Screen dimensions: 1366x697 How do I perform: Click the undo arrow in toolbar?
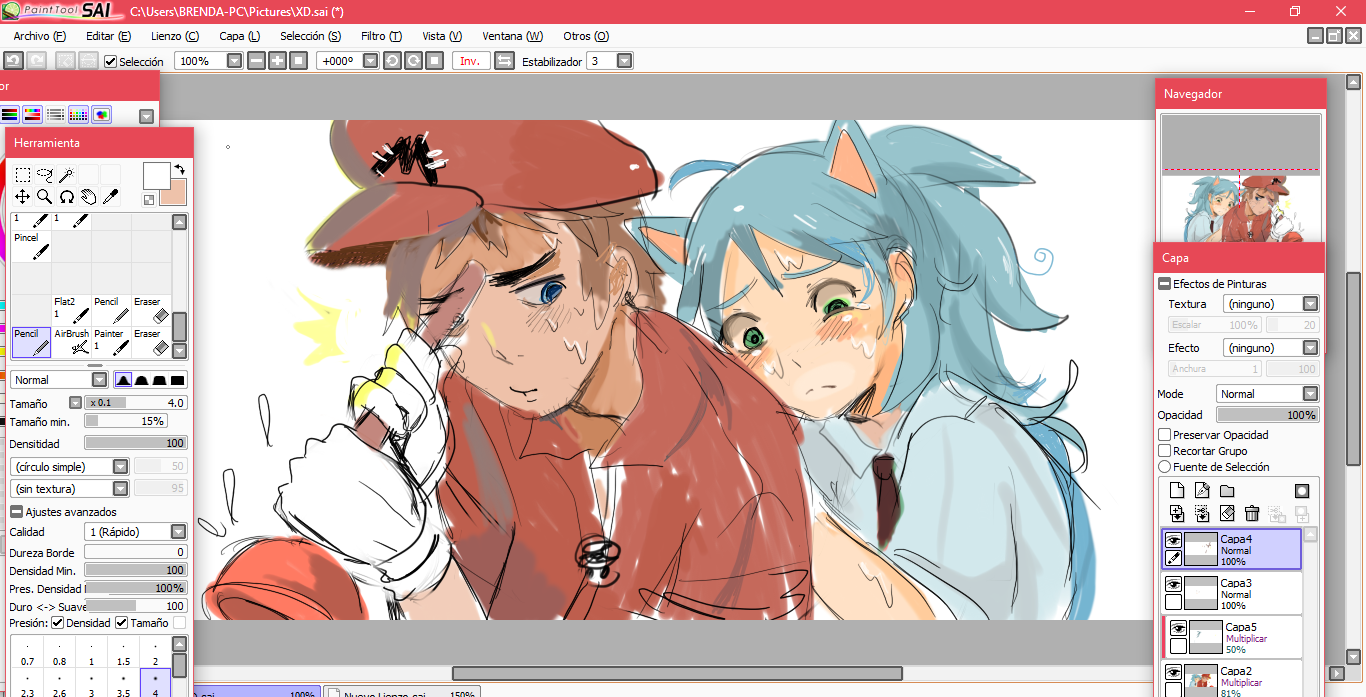pos(13,61)
